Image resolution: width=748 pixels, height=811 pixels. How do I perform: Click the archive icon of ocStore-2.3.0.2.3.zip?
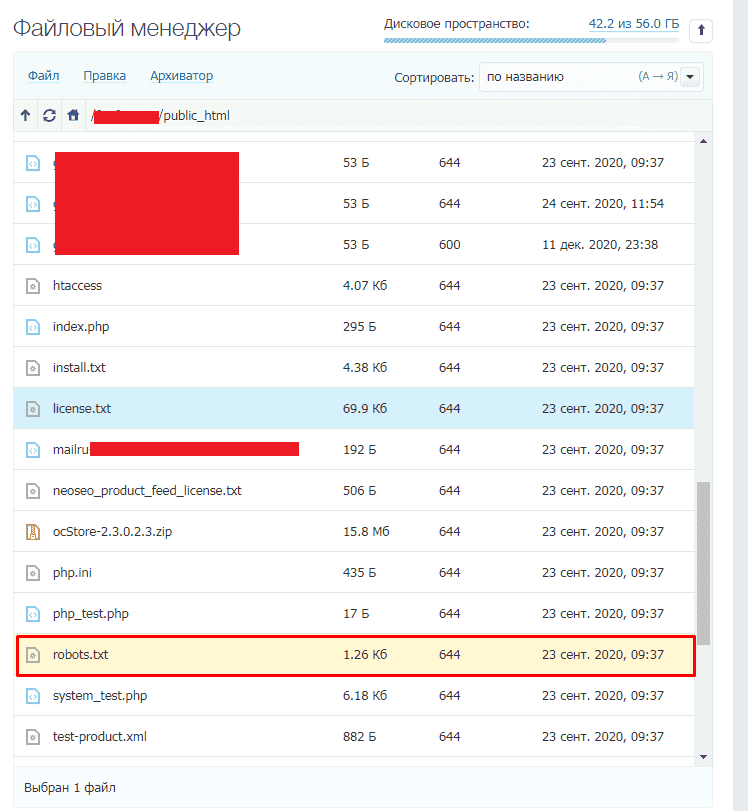tap(33, 532)
